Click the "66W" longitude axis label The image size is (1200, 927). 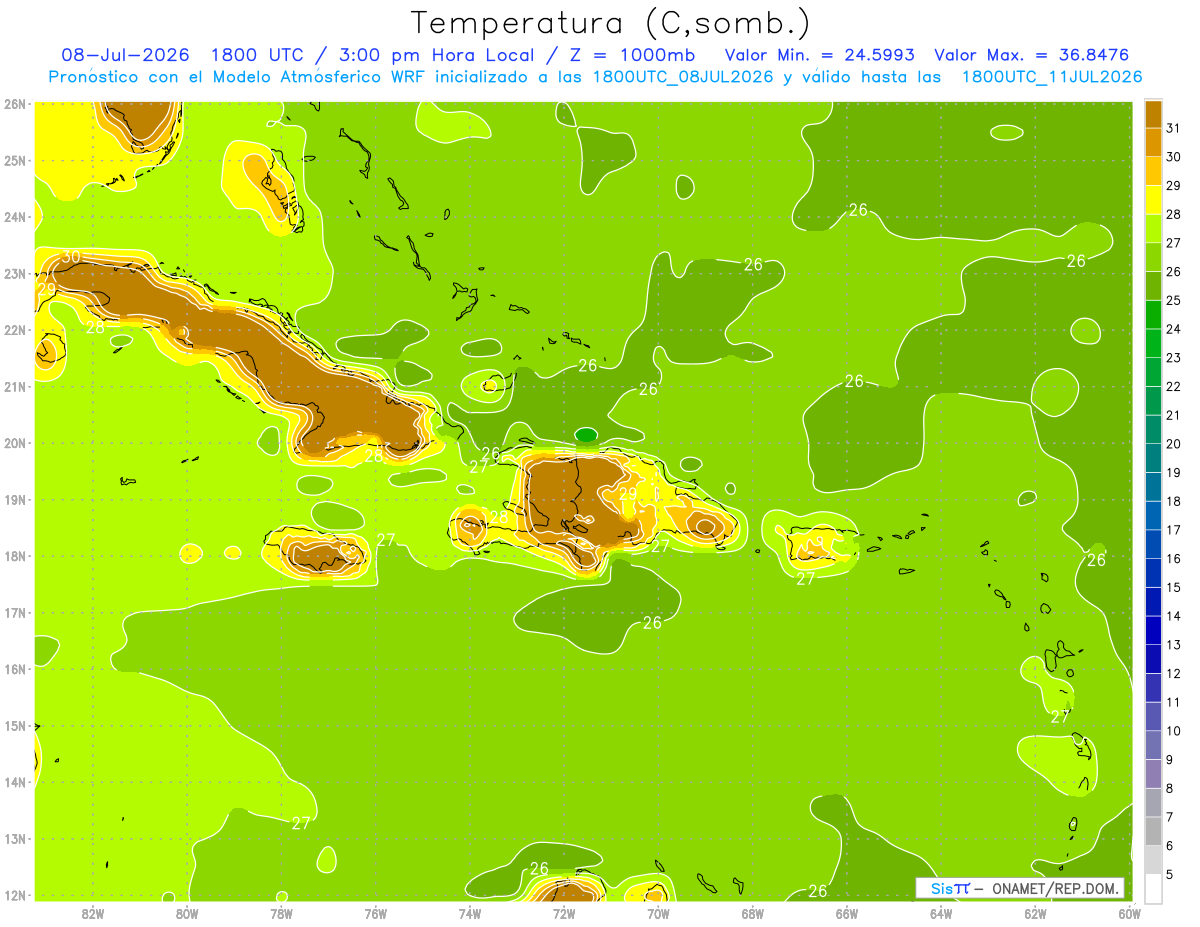[846, 913]
